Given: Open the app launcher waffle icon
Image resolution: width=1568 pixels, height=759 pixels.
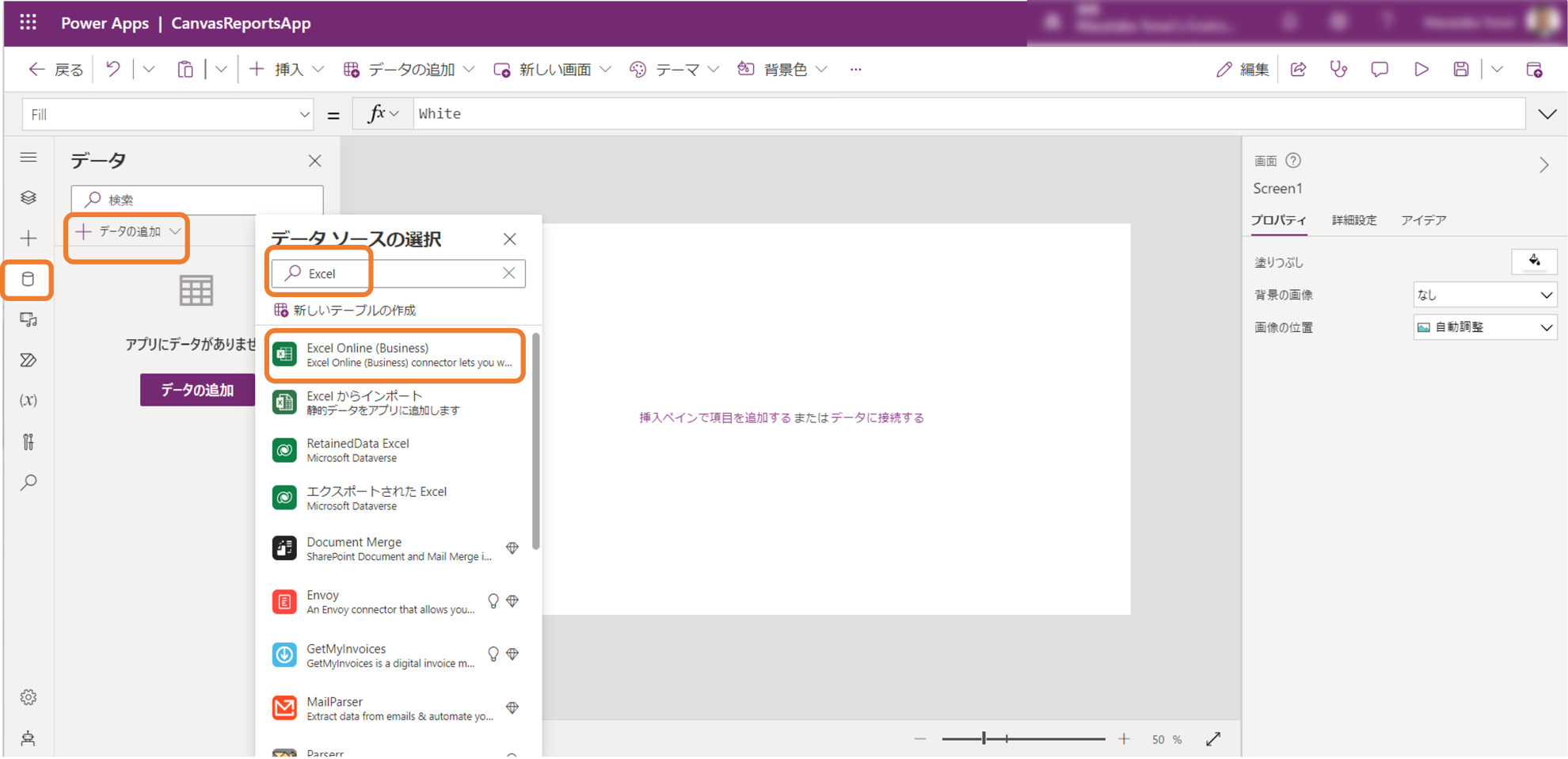Looking at the screenshot, I should pos(29,22).
